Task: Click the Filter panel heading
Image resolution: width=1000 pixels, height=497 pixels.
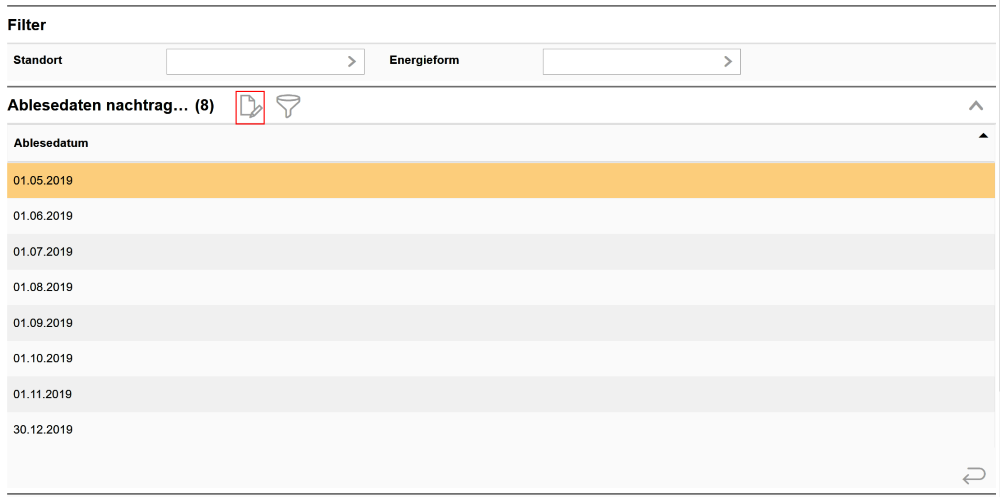Action: point(27,25)
